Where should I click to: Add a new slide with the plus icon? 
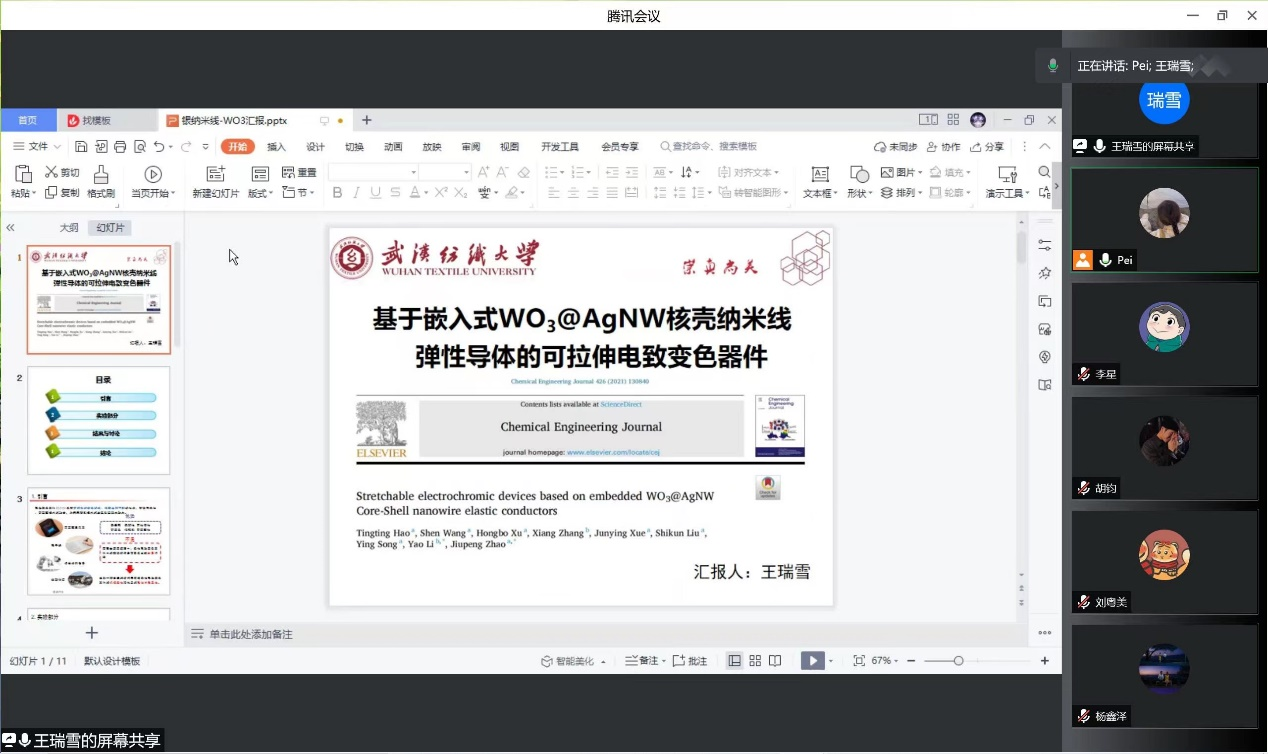coord(92,633)
